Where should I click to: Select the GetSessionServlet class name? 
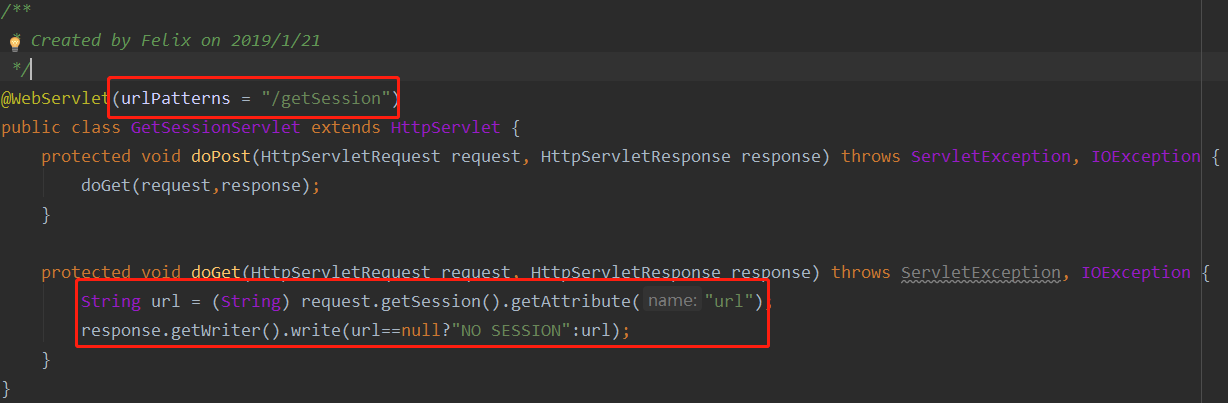point(218,127)
